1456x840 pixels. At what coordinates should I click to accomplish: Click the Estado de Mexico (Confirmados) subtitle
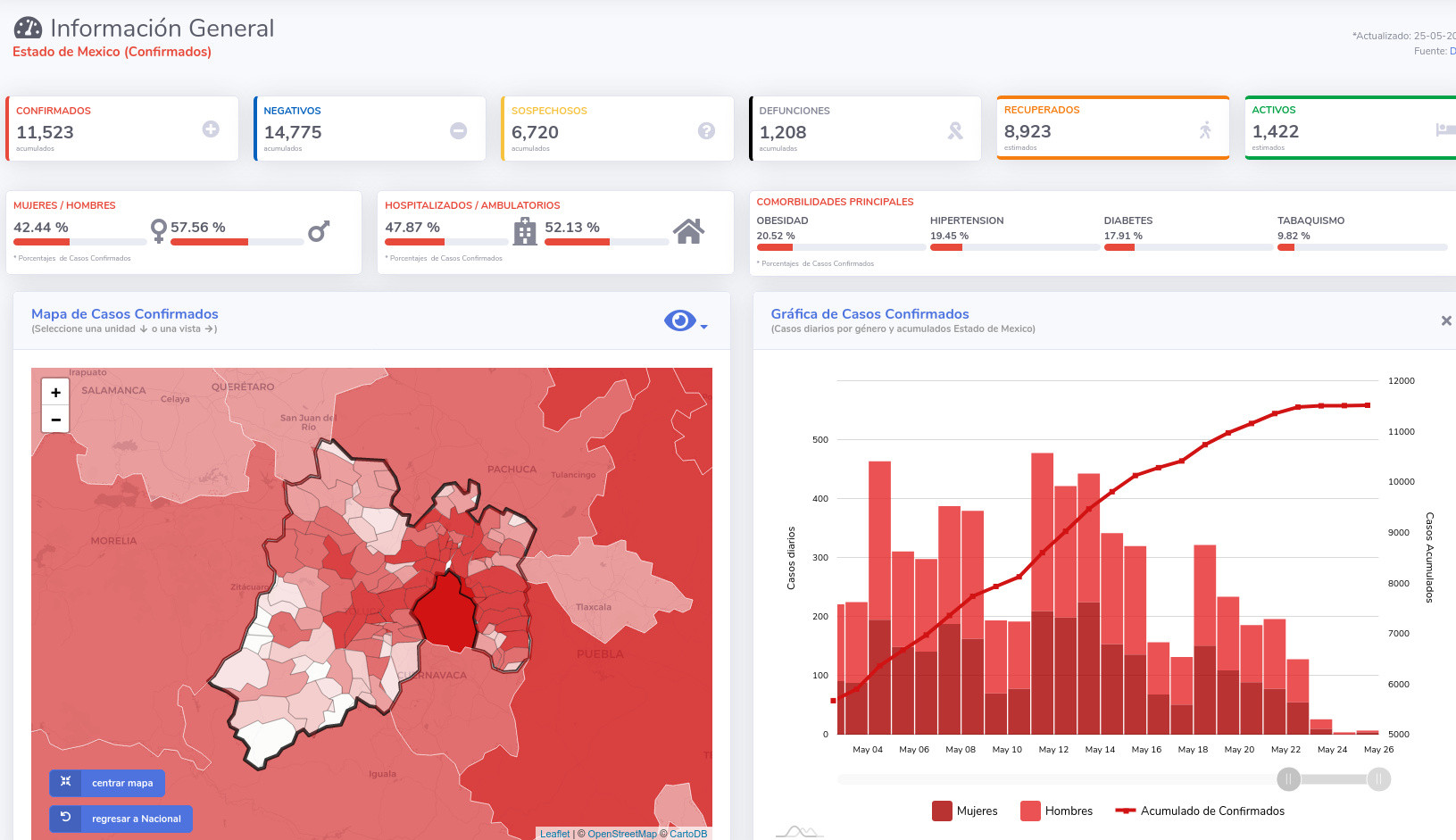[x=112, y=52]
